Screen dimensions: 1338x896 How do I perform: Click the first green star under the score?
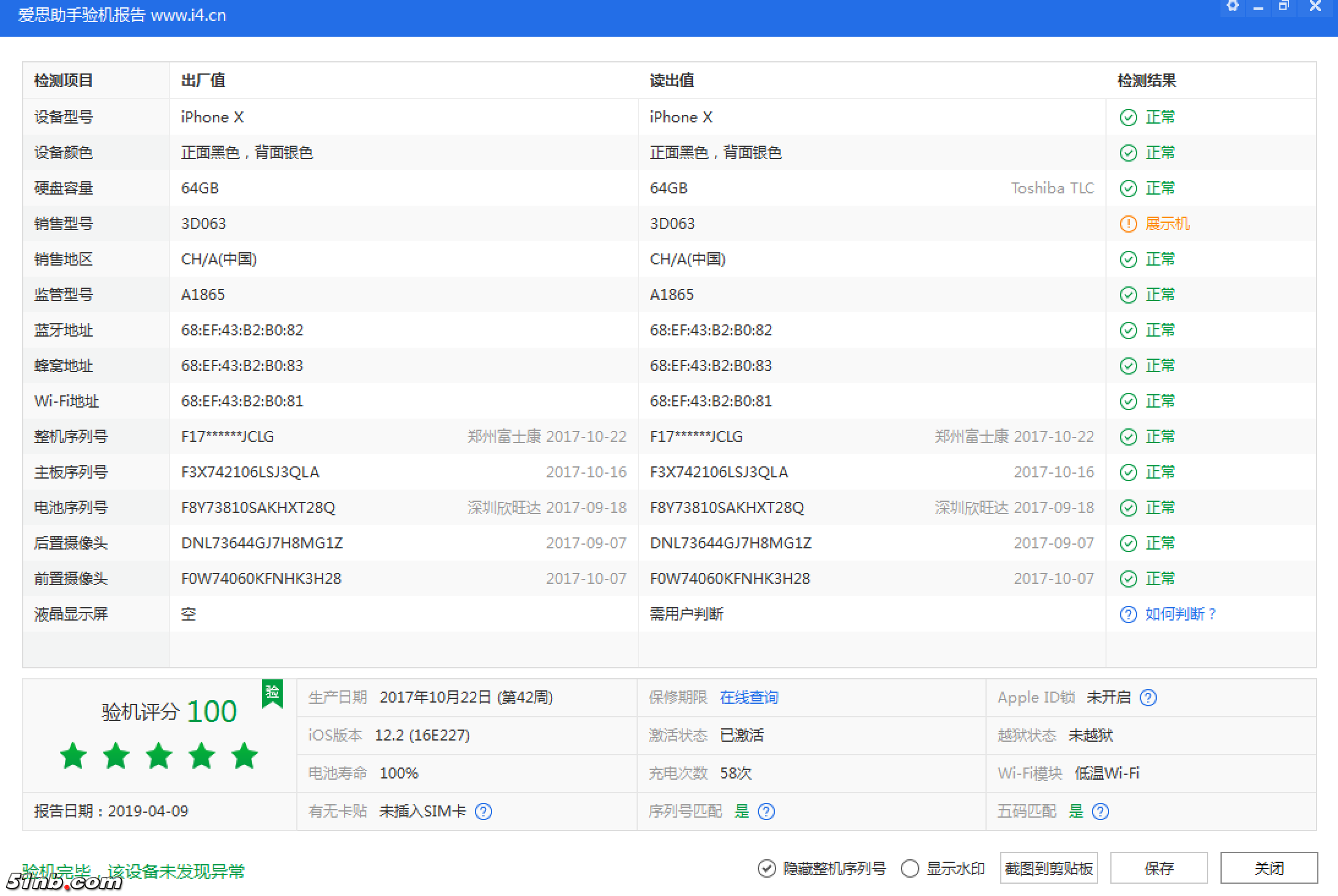tap(72, 755)
